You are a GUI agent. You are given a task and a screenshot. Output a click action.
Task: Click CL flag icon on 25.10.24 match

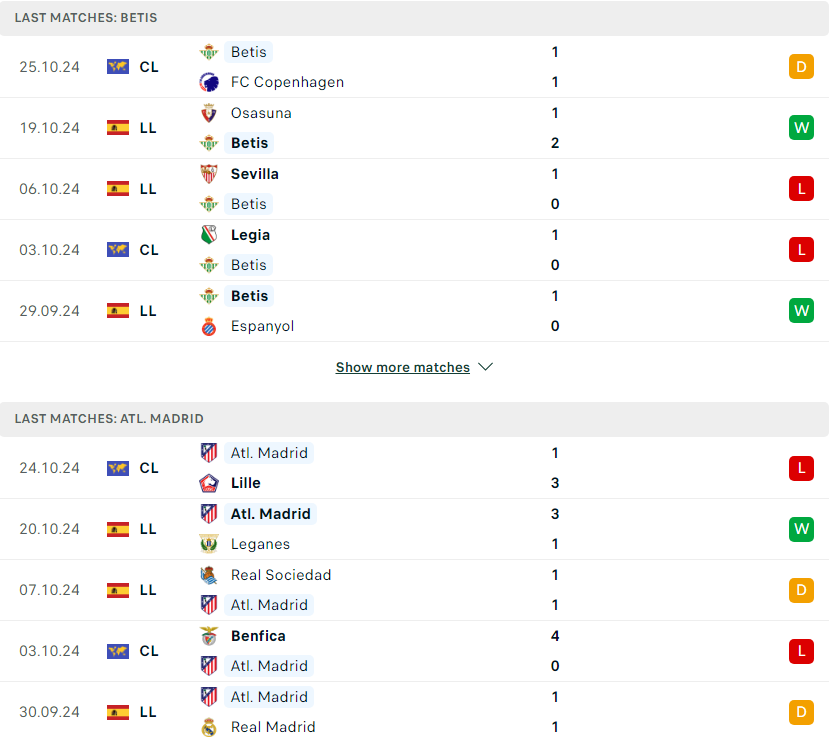[x=118, y=67]
